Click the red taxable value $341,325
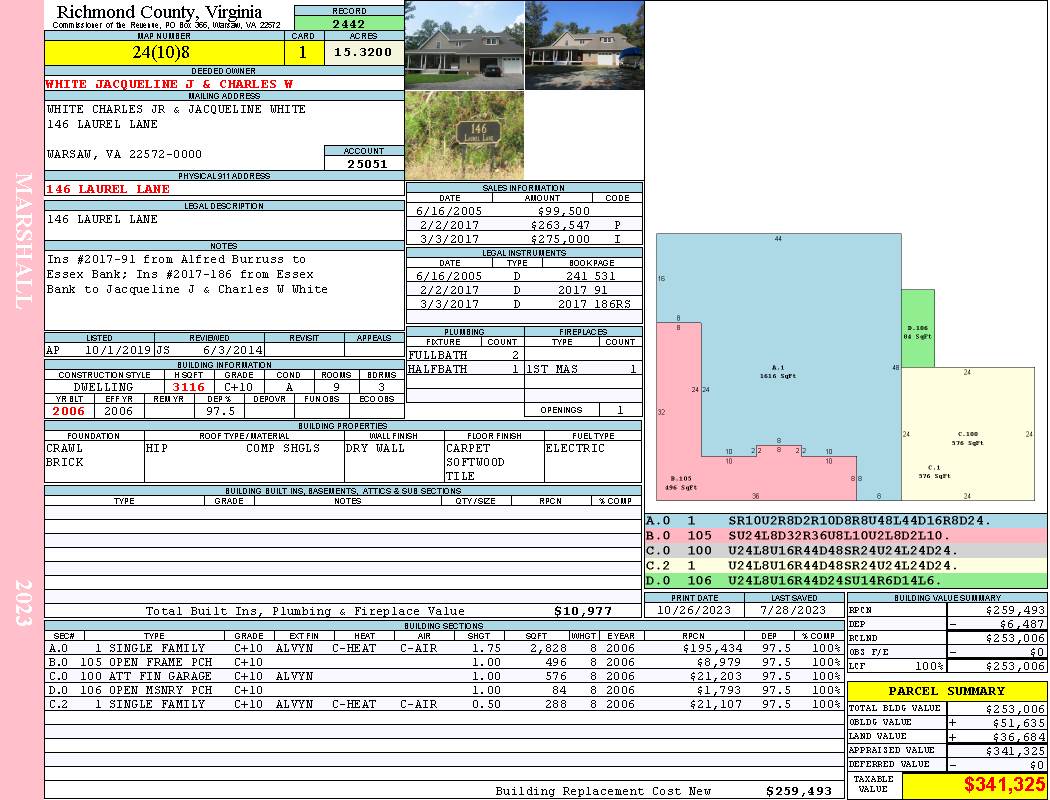The image size is (1050, 800). [x=973, y=785]
